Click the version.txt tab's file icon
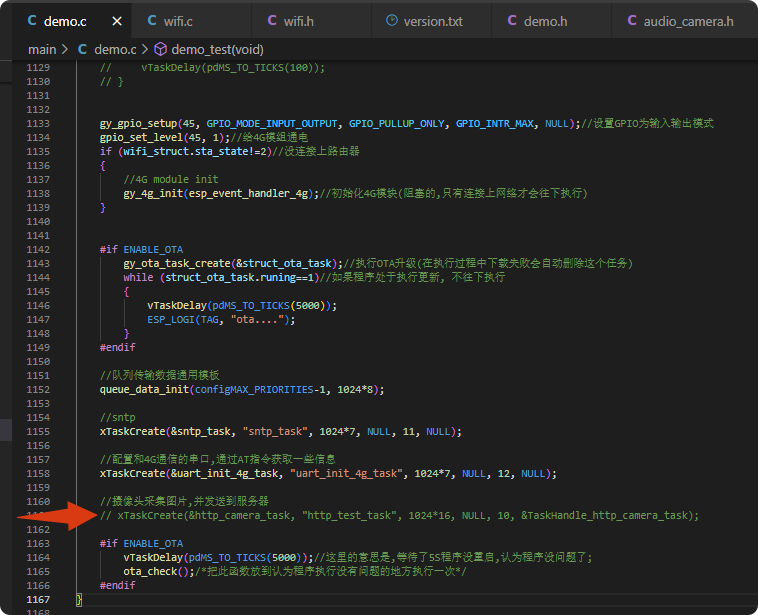This screenshot has width=758, height=615. coord(392,20)
